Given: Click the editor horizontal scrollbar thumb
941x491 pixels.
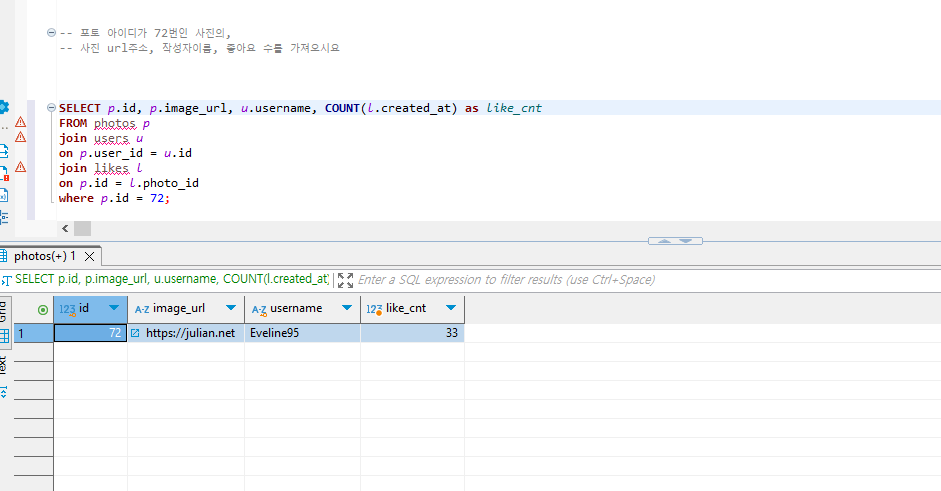Looking at the screenshot, I should (82, 228).
